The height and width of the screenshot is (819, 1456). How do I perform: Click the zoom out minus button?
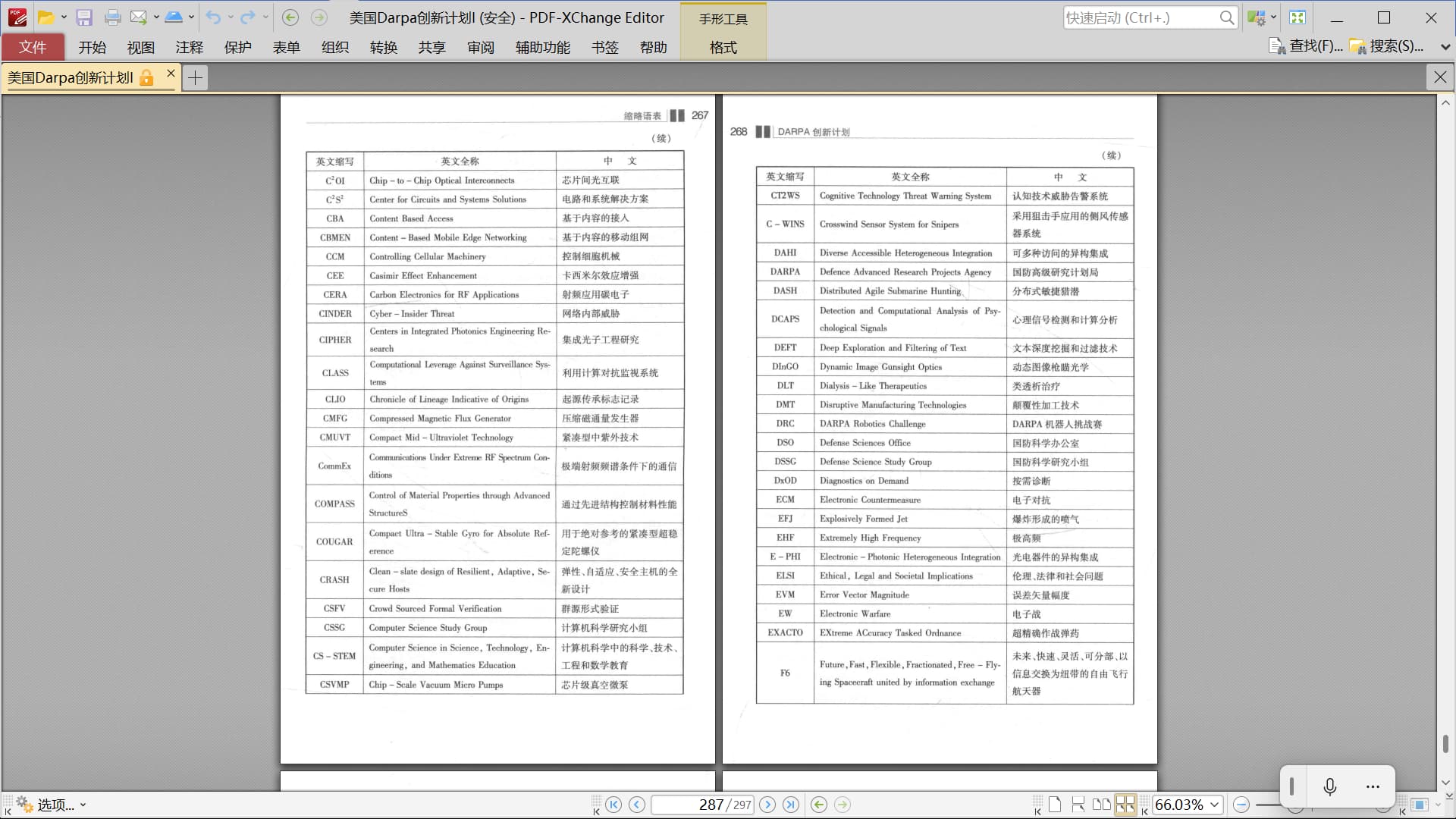(1241, 805)
